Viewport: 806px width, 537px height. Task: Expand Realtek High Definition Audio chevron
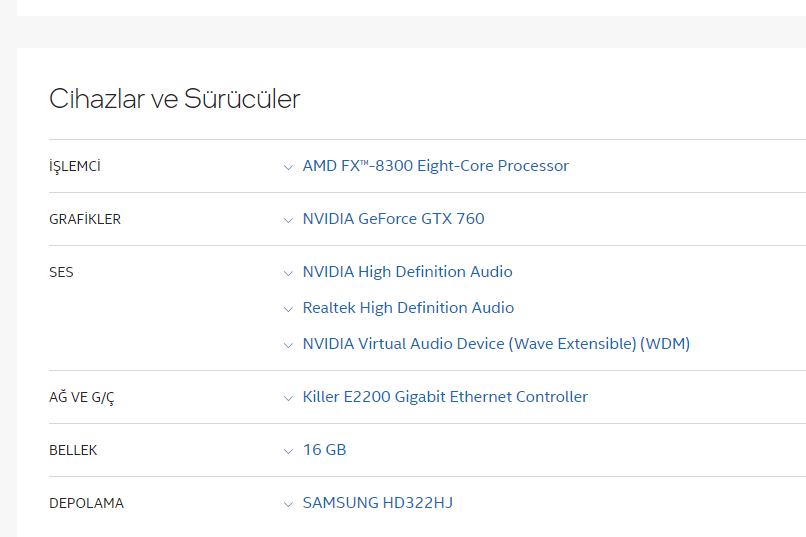(288, 309)
